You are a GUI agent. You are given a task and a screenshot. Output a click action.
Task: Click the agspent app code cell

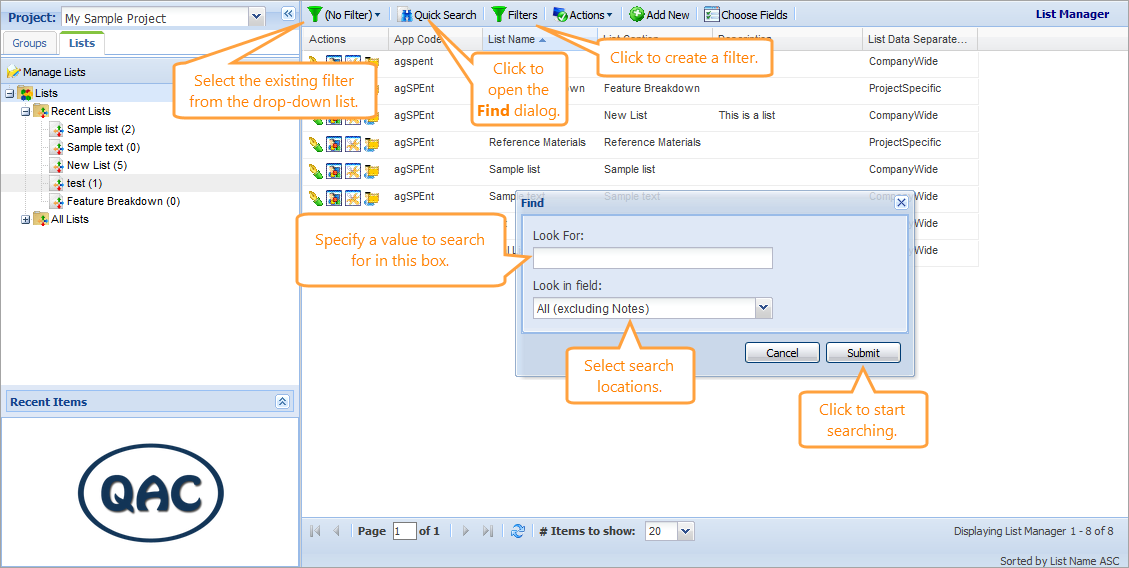[x=413, y=62]
